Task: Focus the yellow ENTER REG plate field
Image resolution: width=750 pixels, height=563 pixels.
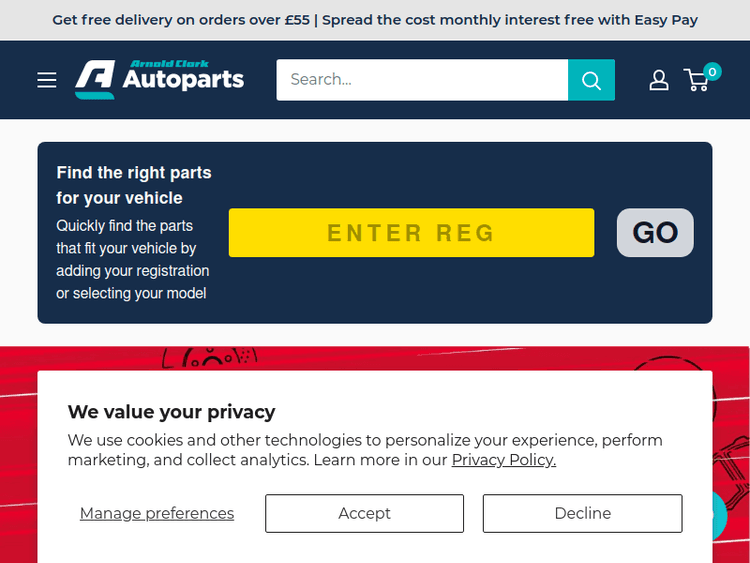Action: [x=411, y=233]
